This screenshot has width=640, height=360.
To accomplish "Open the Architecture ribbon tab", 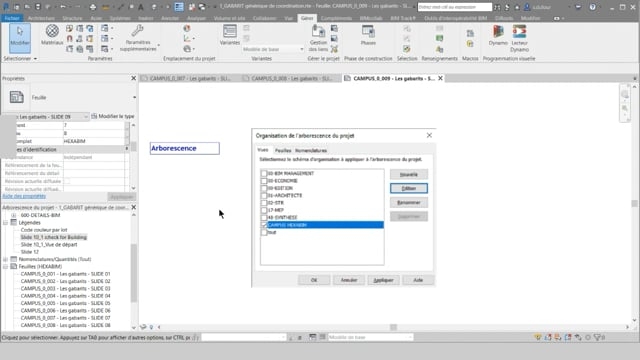I will (41, 18).
